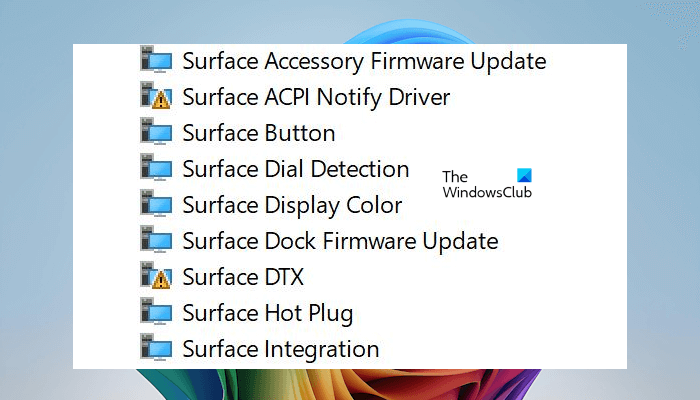Click the Surface Dock Firmware Update icon

[158, 241]
